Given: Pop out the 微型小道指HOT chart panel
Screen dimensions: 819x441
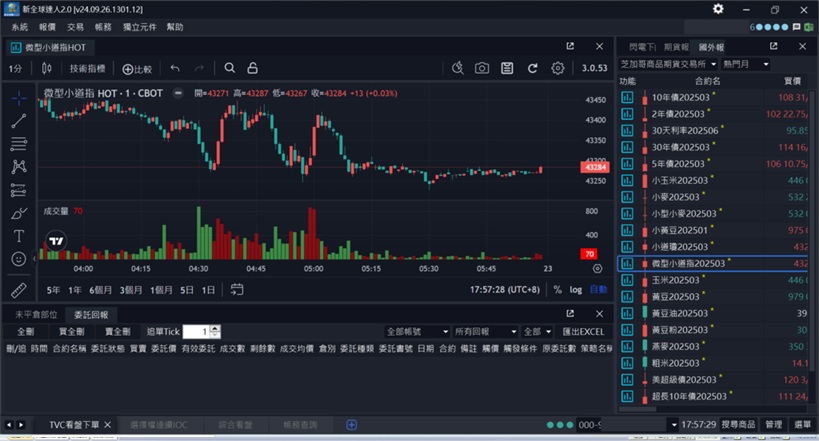Looking at the screenshot, I should (x=570, y=47).
